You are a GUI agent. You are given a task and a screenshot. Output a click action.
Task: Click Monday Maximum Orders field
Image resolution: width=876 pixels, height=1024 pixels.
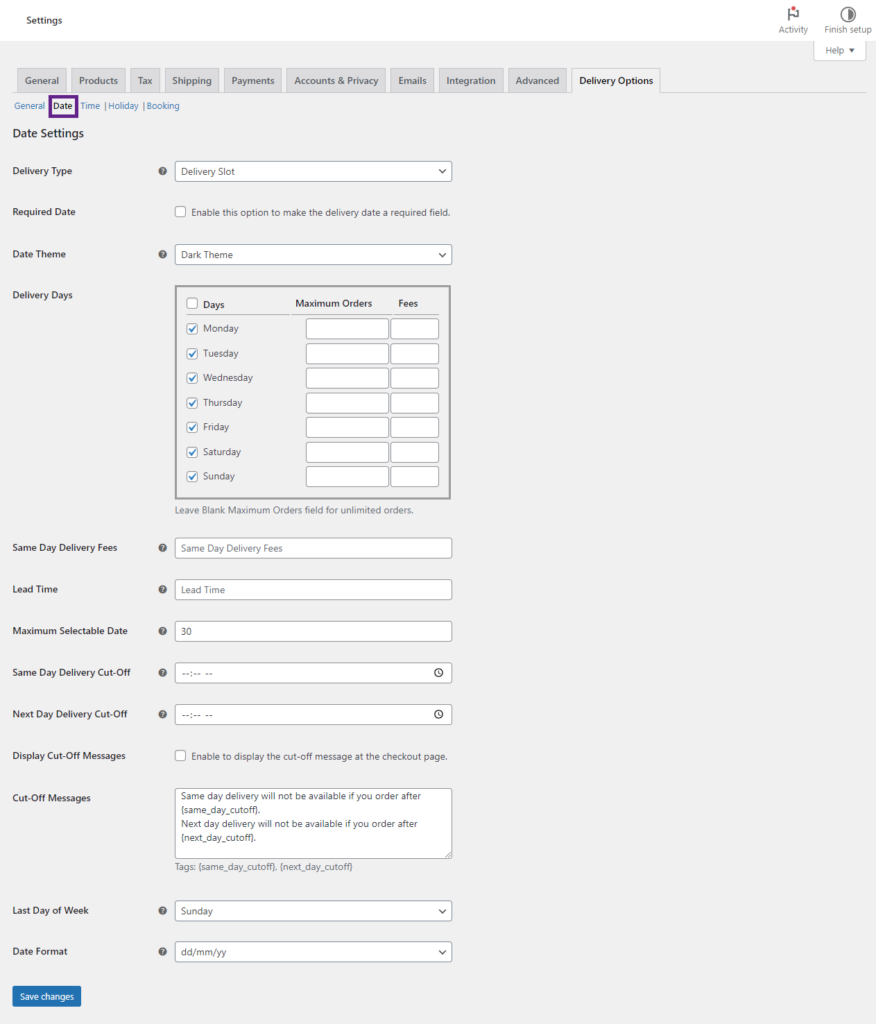pos(347,328)
